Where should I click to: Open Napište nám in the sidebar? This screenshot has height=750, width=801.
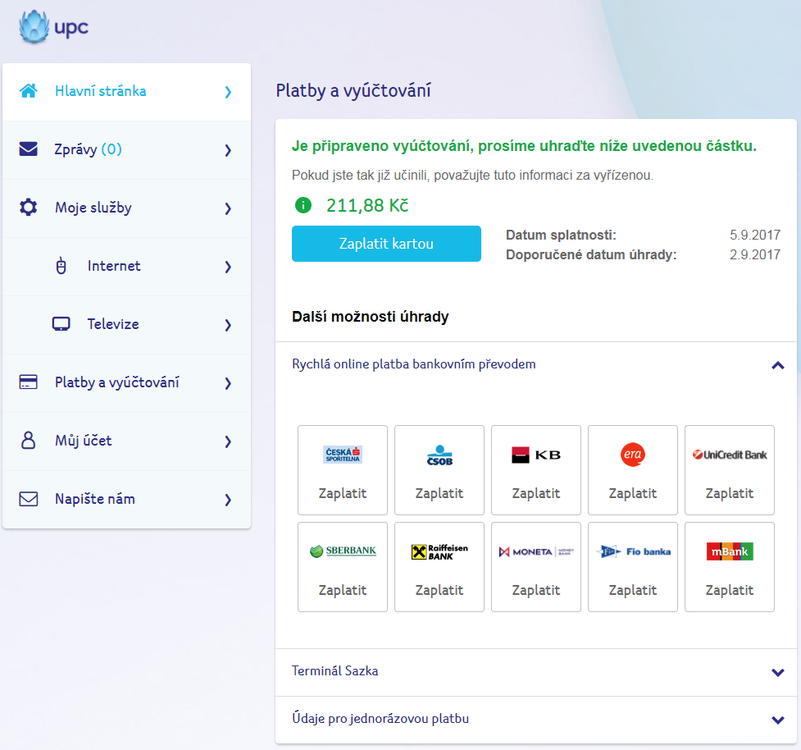(x=127, y=499)
